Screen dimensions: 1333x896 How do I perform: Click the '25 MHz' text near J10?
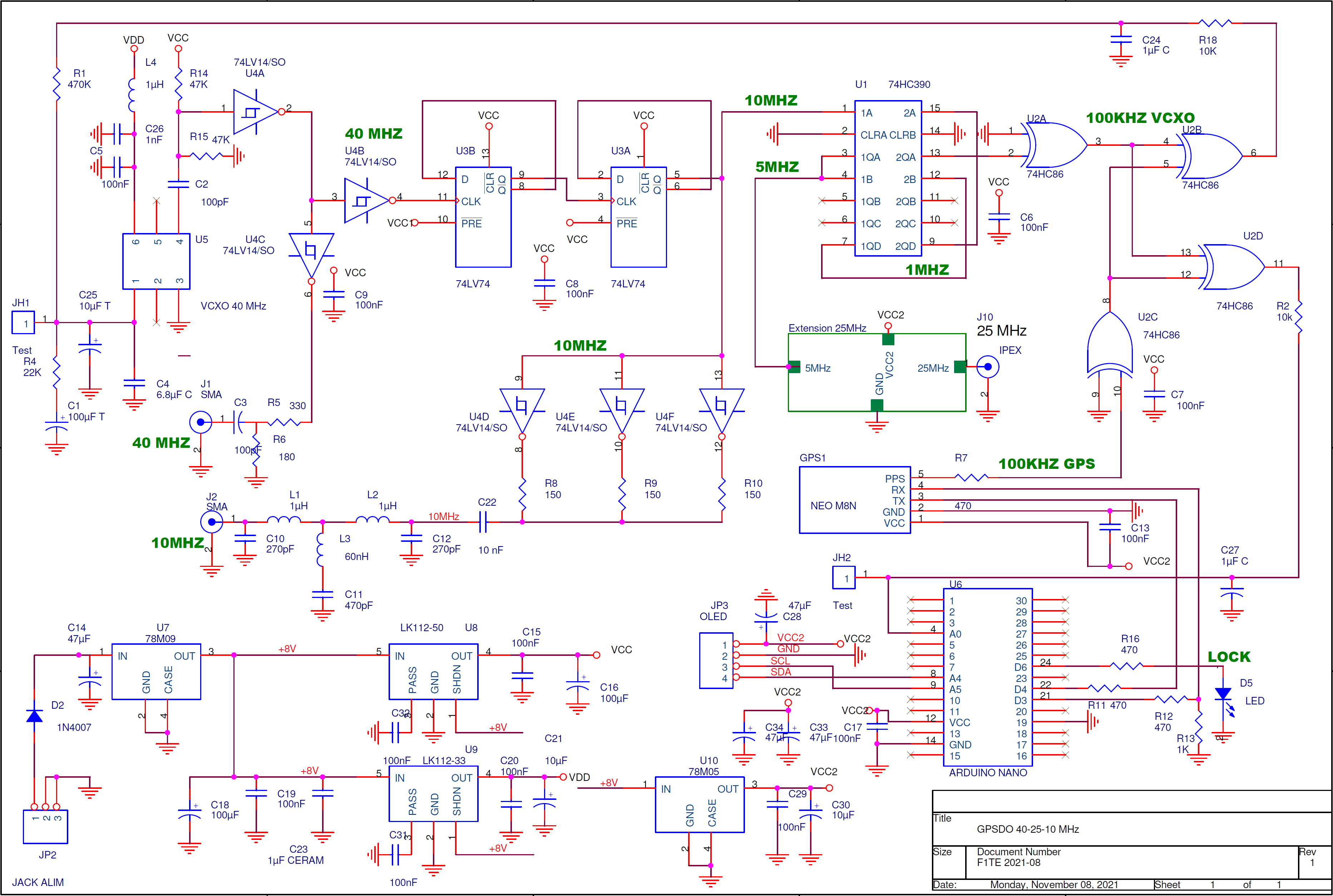coord(1002,331)
